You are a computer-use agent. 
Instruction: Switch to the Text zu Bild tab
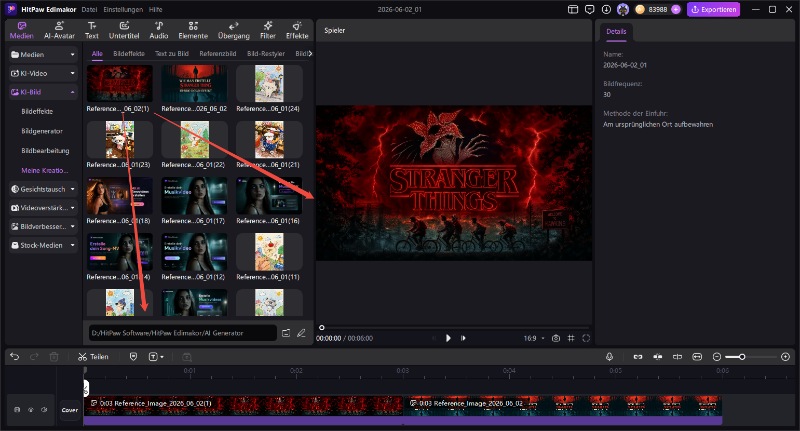[x=171, y=54]
